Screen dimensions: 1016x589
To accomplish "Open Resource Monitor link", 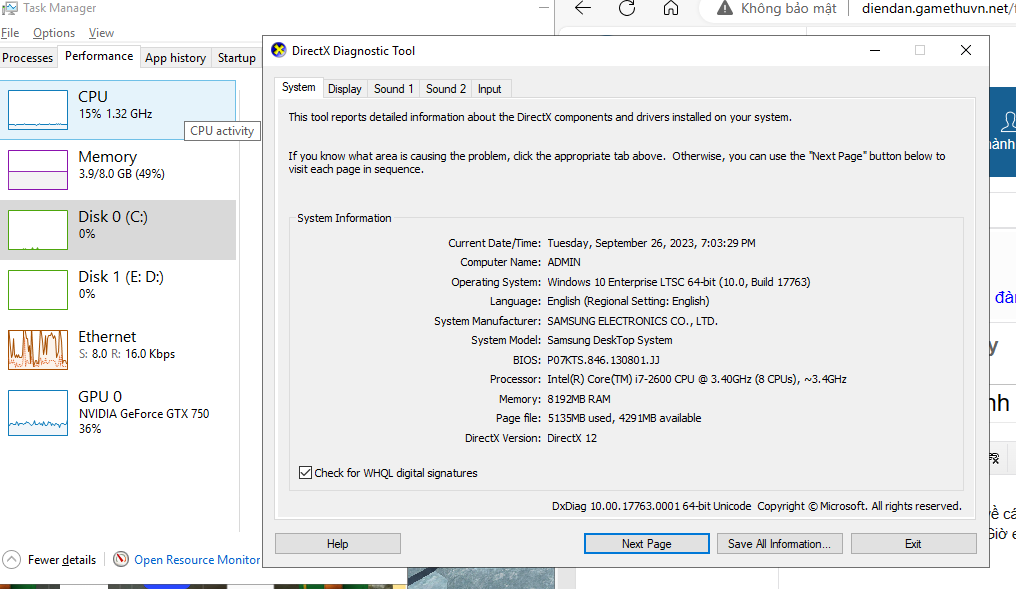I will pyautogui.click(x=197, y=560).
